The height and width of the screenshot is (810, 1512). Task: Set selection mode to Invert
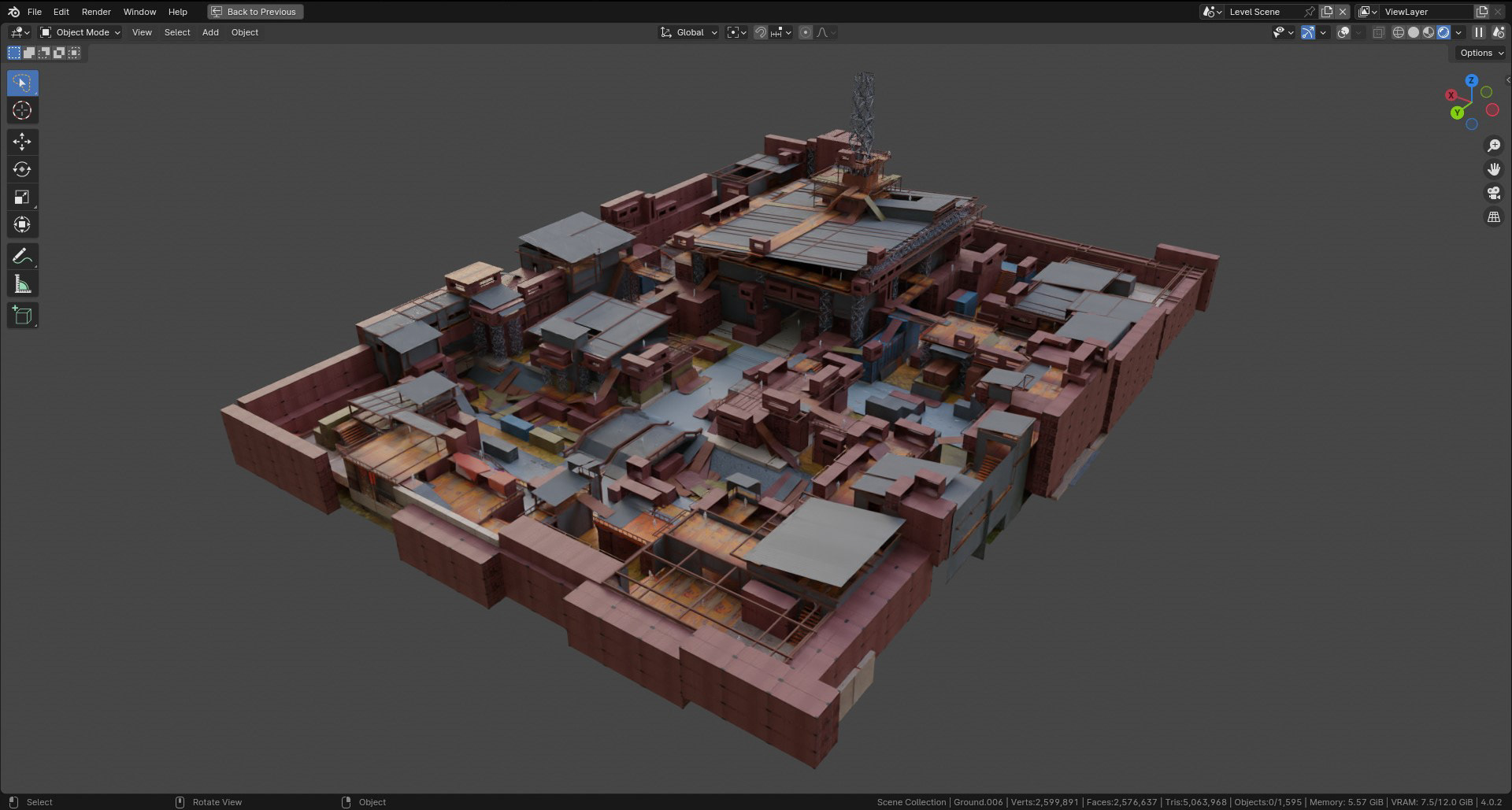point(59,53)
